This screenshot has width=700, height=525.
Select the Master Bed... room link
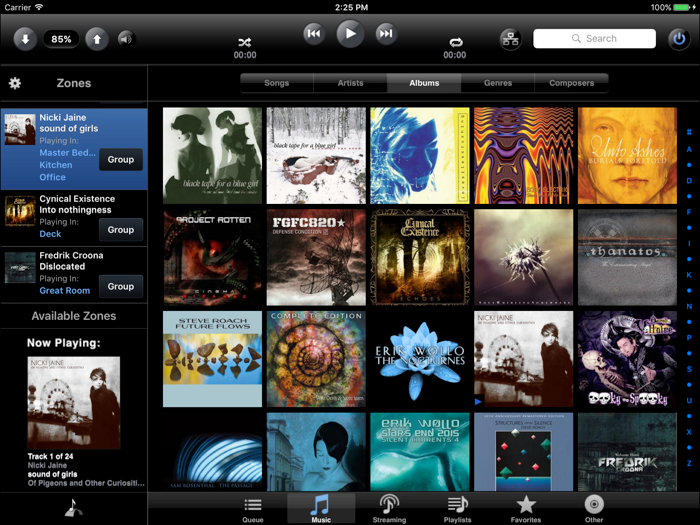[67, 153]
